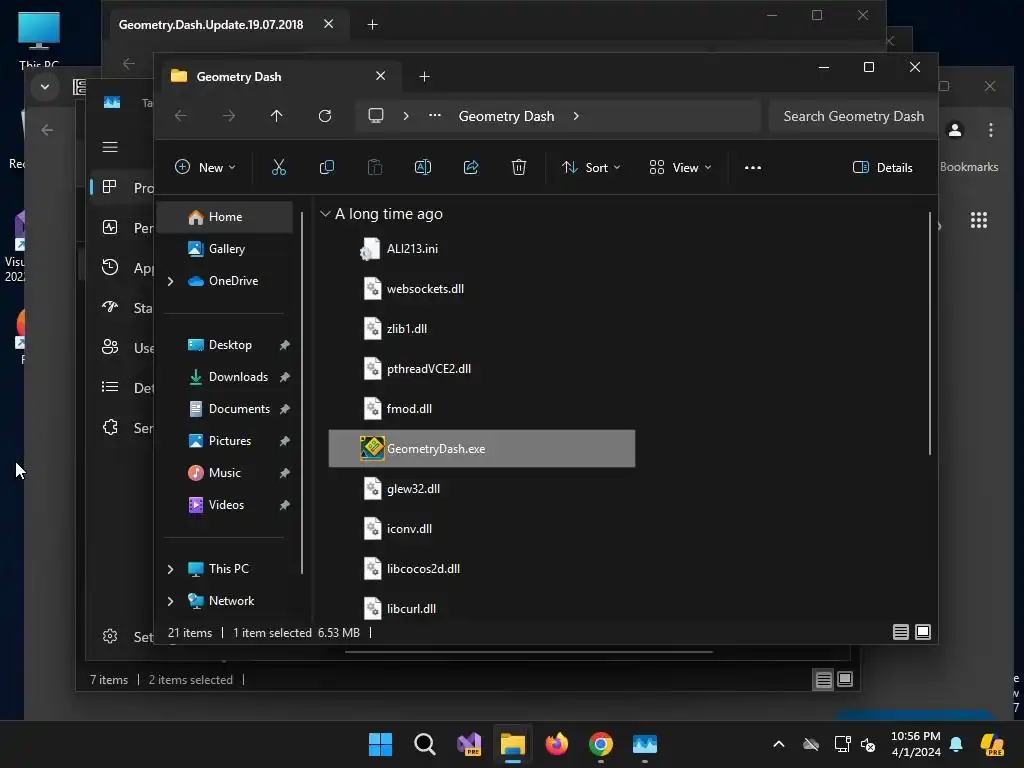Image resolution: width=1024 pixels, height=768 pixels.
Task: Open the Sort dropdown menu
Action: click(x=590, y=168)
